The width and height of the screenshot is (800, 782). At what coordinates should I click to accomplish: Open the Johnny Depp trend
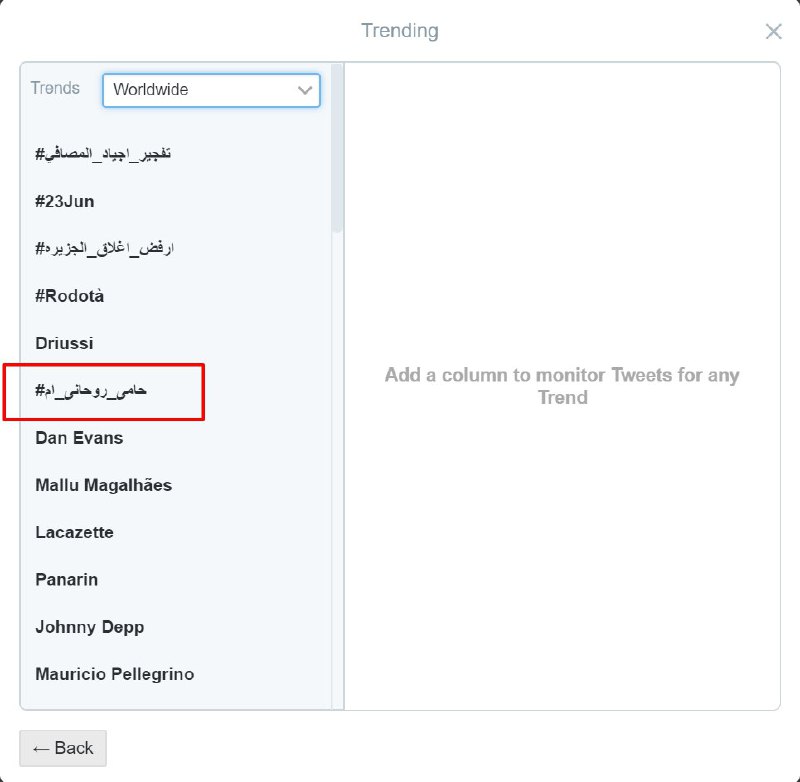point(89,627)
